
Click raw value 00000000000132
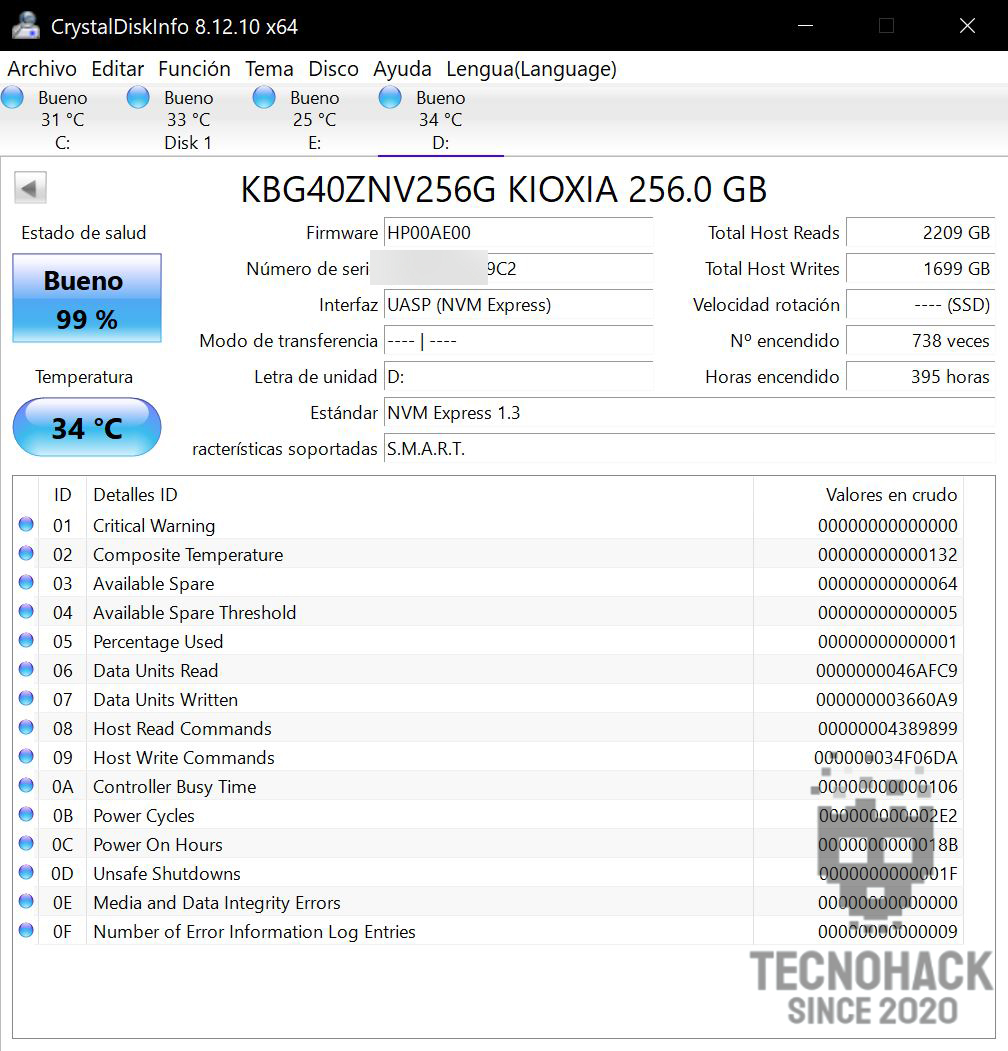point(887,555)
